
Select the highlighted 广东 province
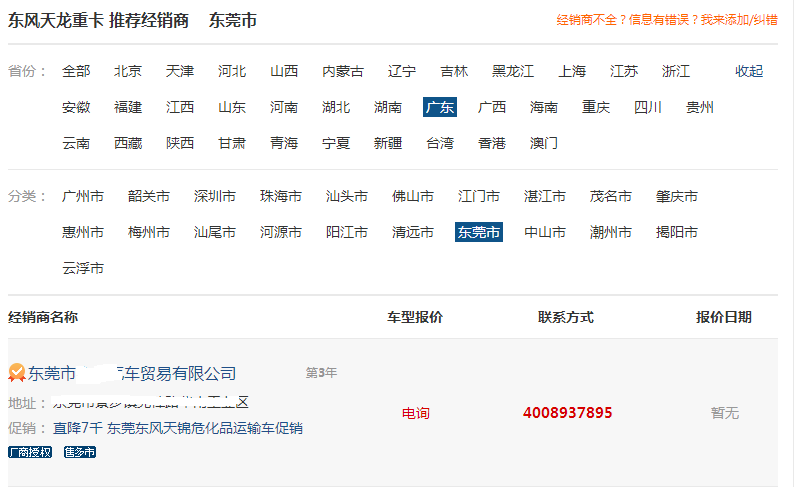click(x=440, y=107)
